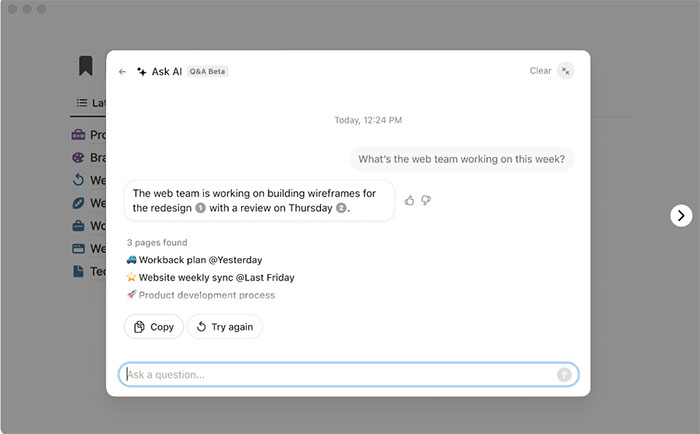Image resolution: width=700 pixels, height=434 pixels.
Task: Open citation reference number 2
Action: click(341, 208)
